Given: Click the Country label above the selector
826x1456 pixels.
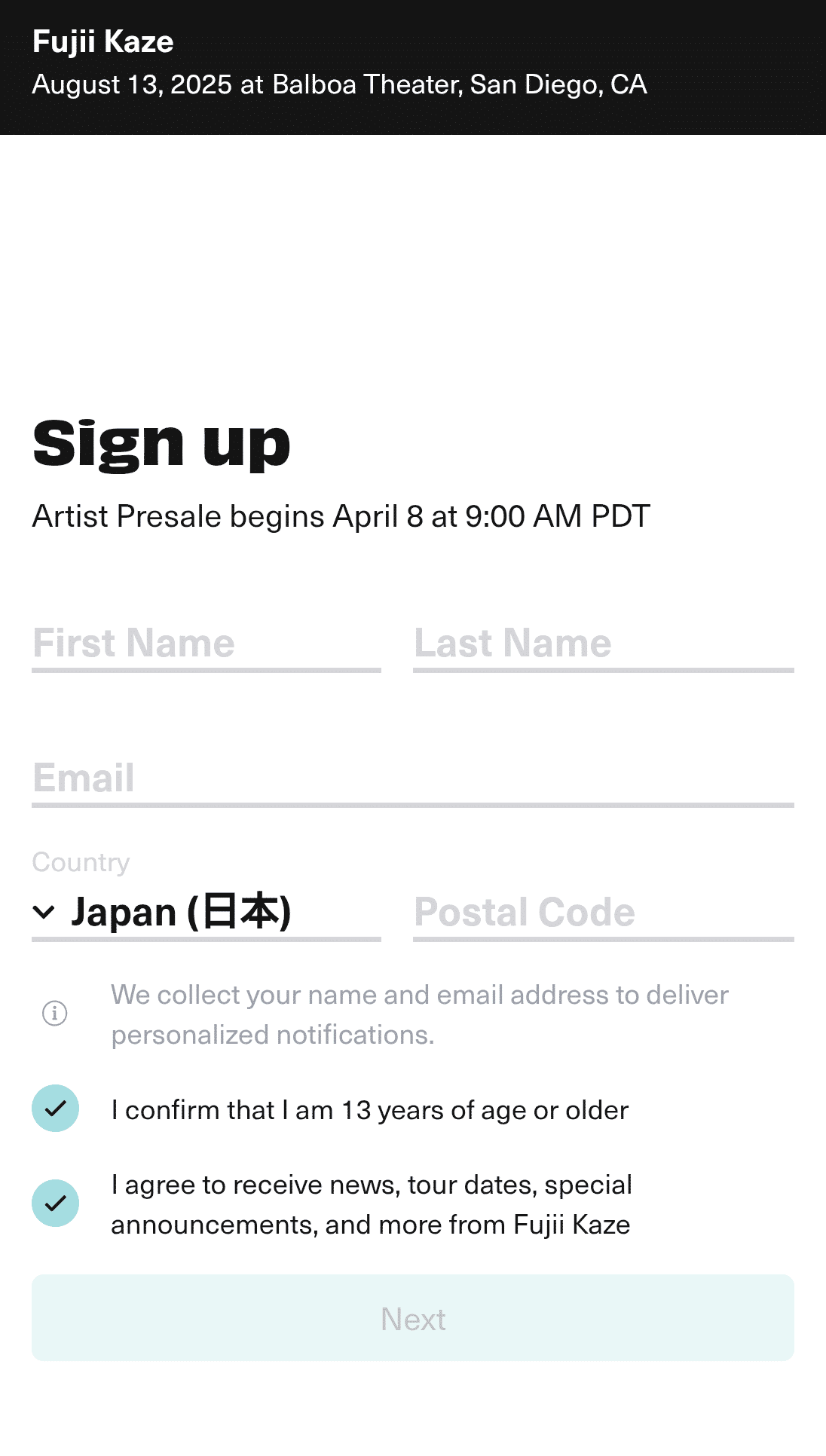Looking at the screenshot, I should coord(81,862).
